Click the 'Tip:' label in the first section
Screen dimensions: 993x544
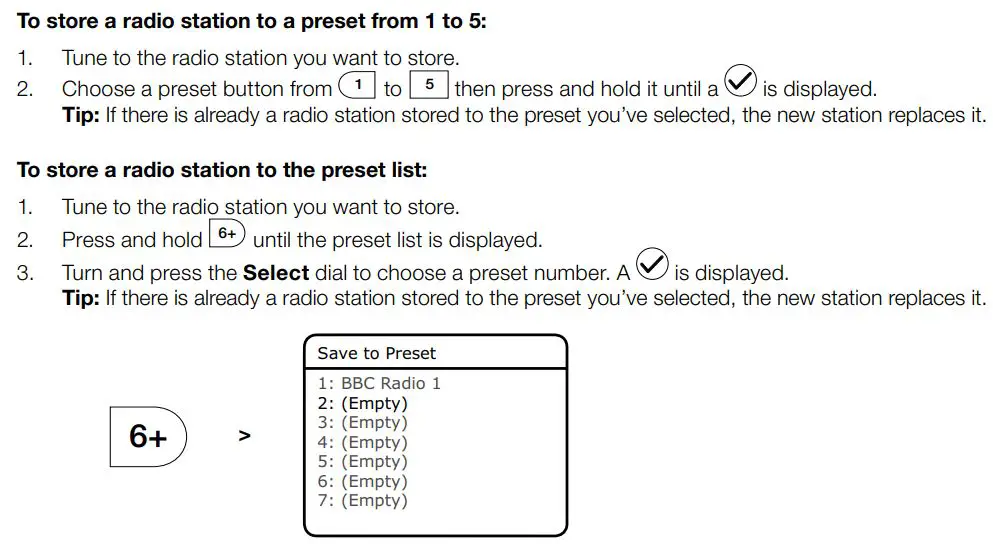click(80, 115)
